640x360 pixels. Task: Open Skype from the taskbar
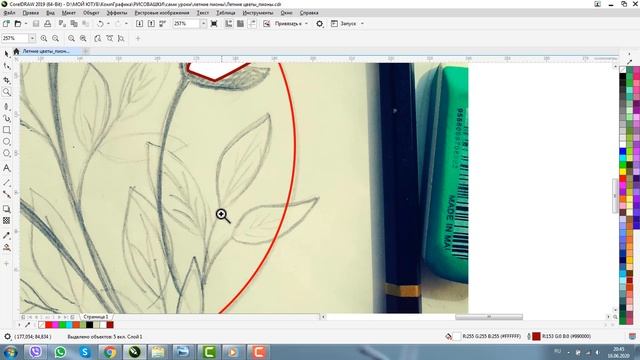(85, 352)
